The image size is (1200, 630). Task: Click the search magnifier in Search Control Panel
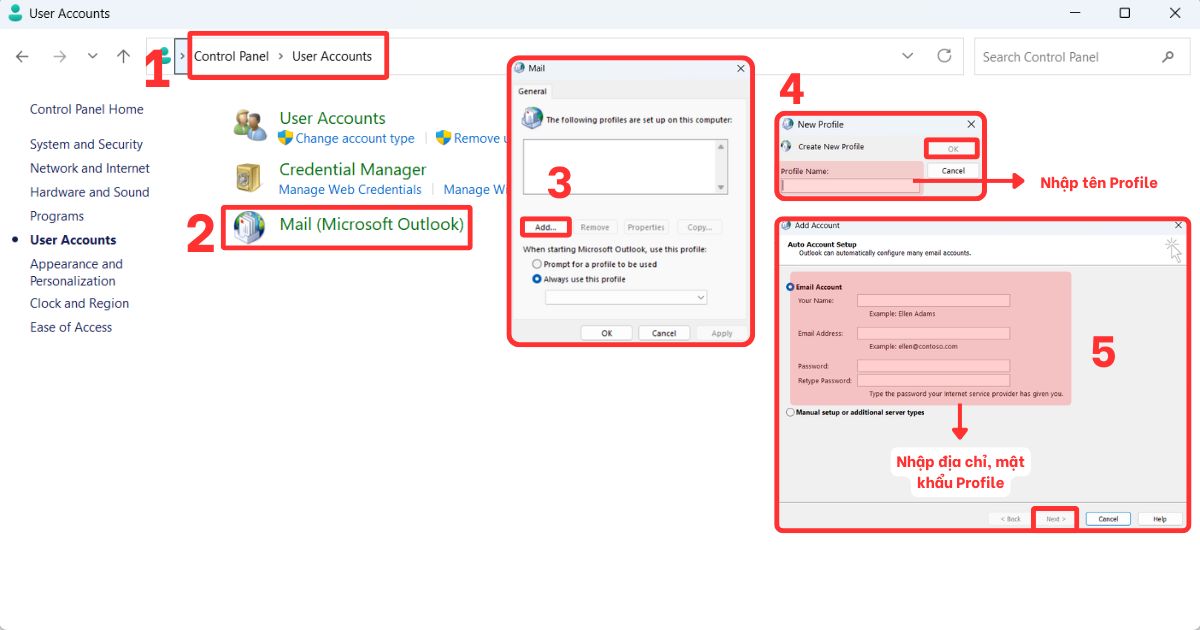1168,56
